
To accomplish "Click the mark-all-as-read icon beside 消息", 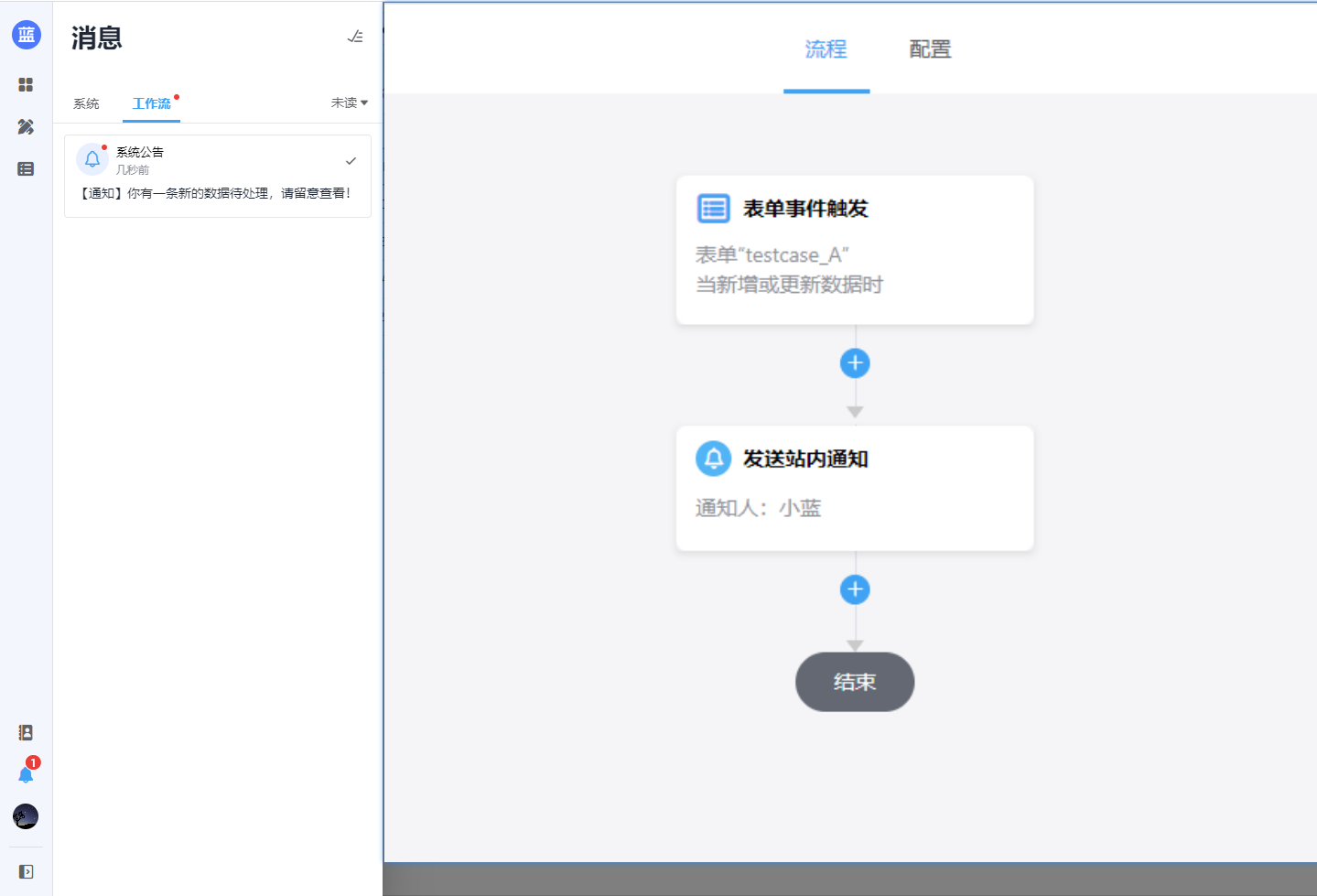I will pos(355,37).
